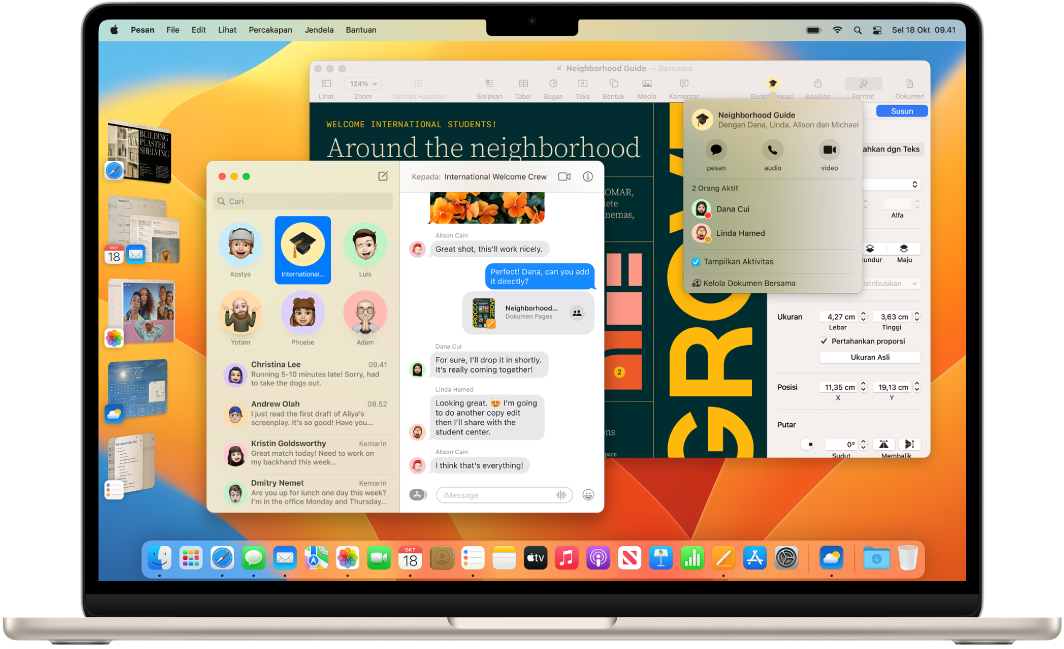The width and height of the screenshot is (1064, 649).
Task: Open Christina Lee conversation
Action: pos(303,374)
